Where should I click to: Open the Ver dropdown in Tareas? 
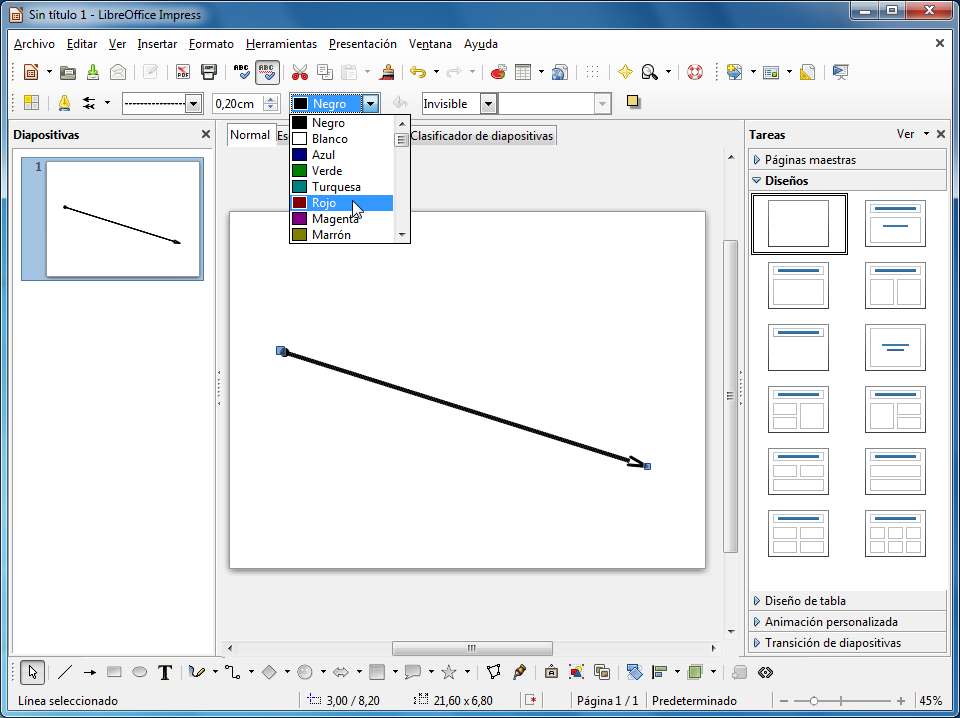(912, 134)
